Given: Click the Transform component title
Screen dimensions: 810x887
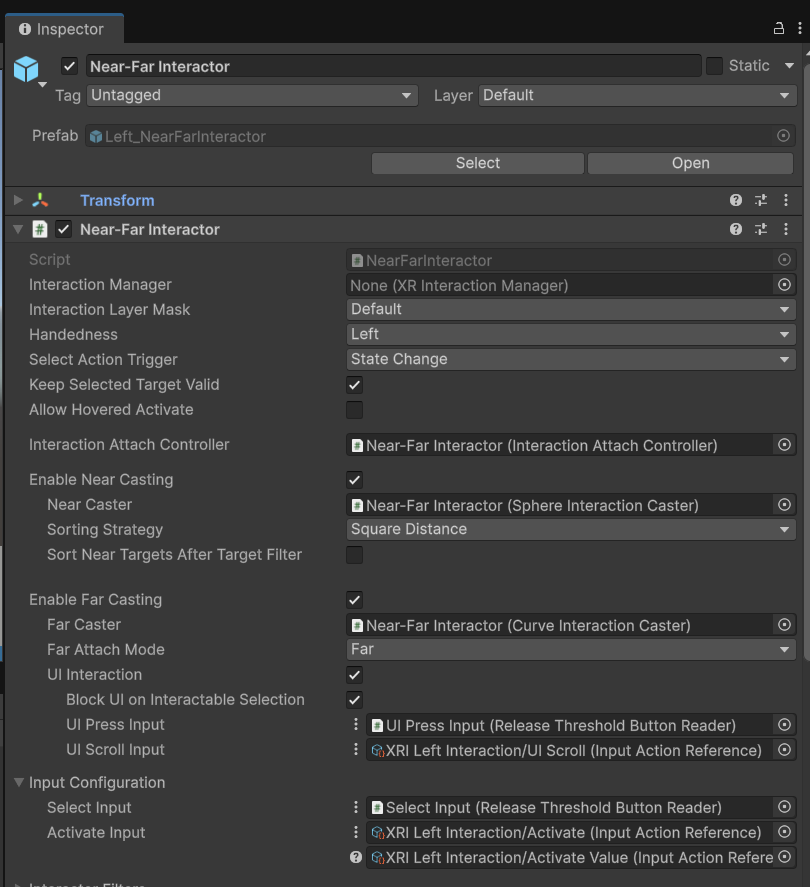Looking at the screenshot, I should click(x=117, y=200).
